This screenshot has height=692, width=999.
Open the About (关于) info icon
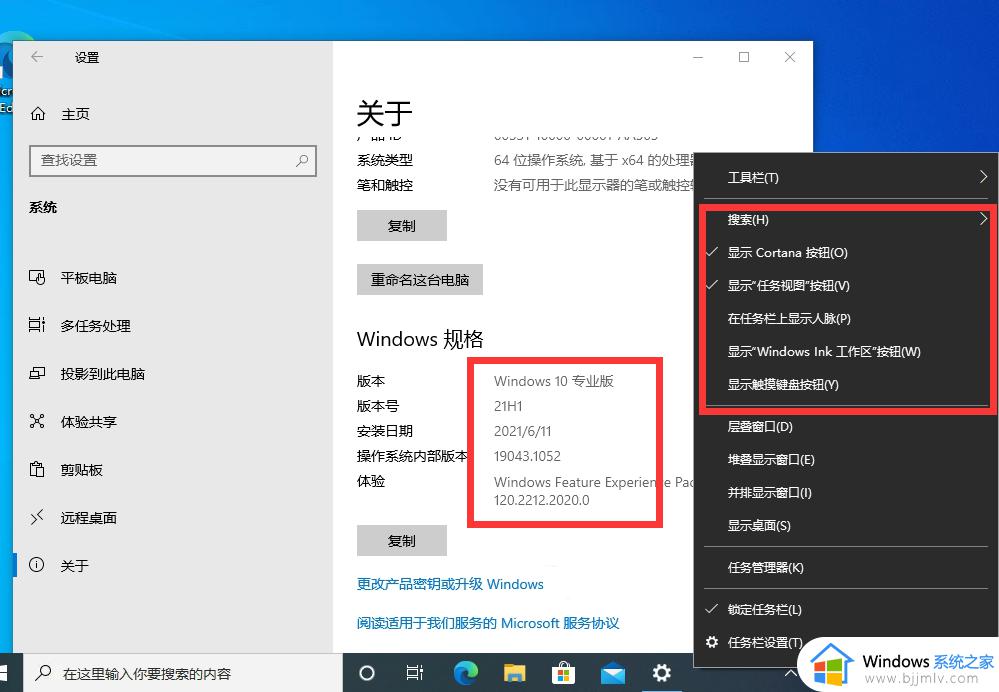coord(37,565)
